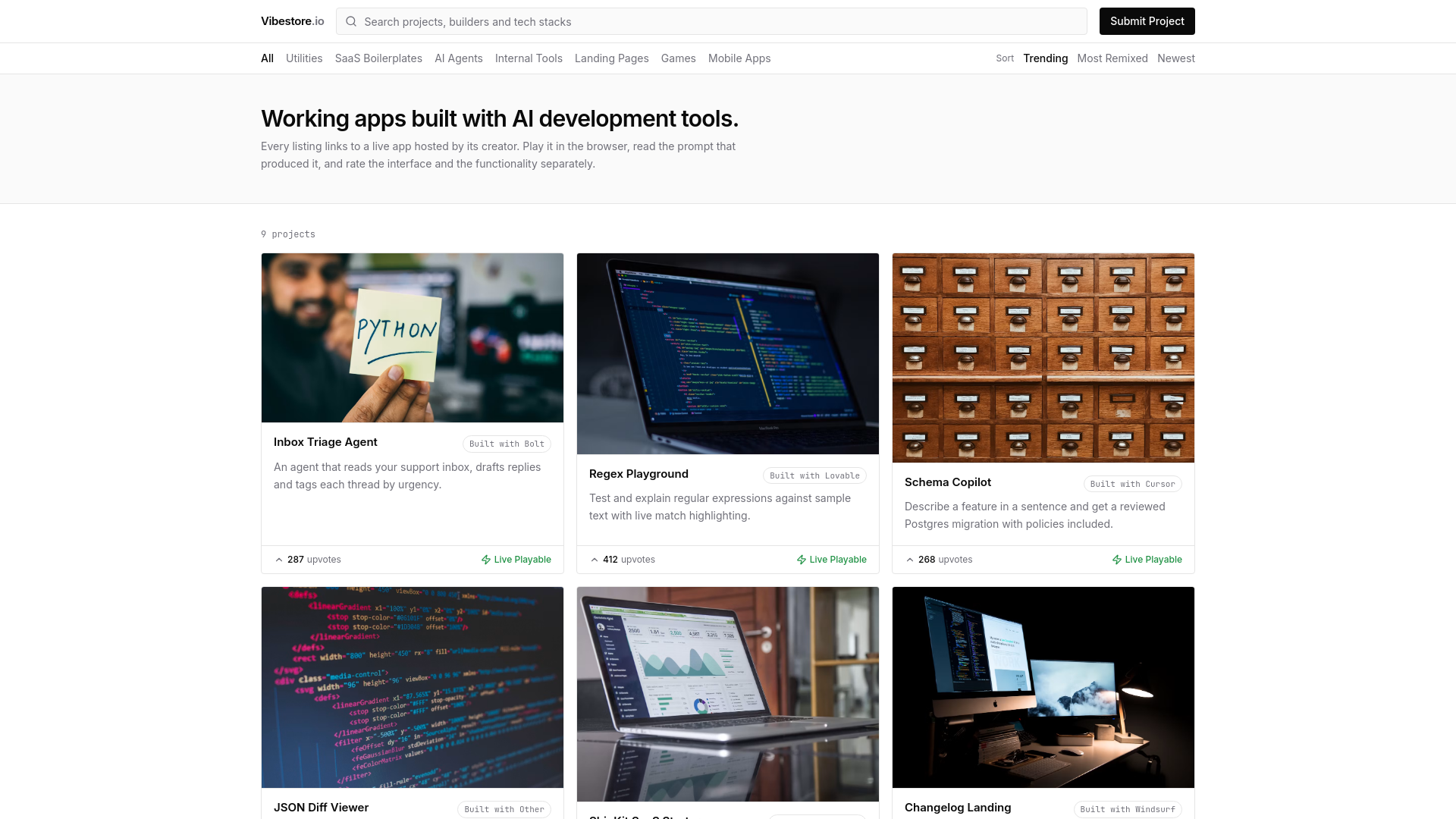1456x819 pixels.
Task: Click lightning icon on Schema Copilot
Action: click(x=1117, y=560)
